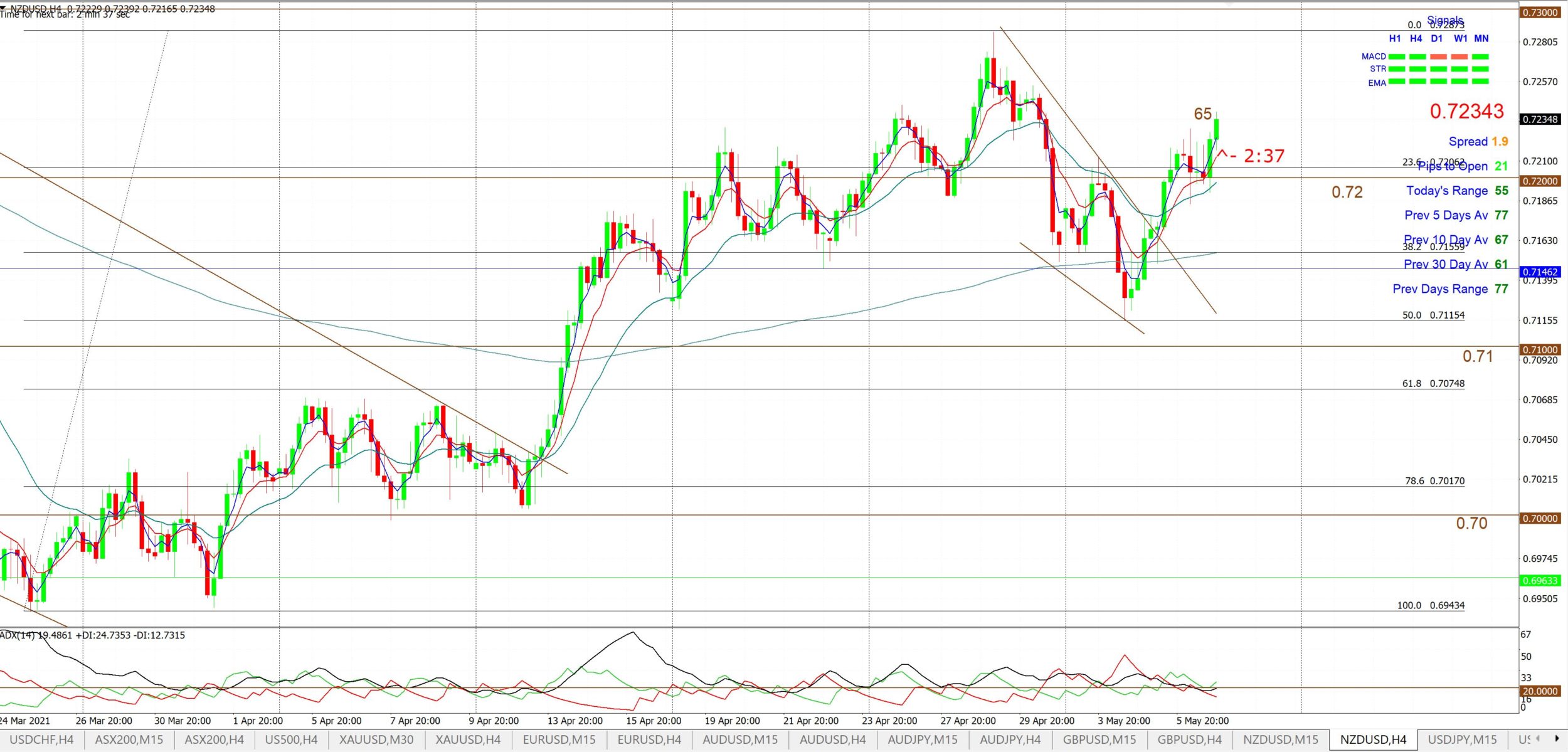Switch to the AUDJPY,H4 chart tab
Viewport: 1568px width, 752px height.
(x=1010, y=739)
